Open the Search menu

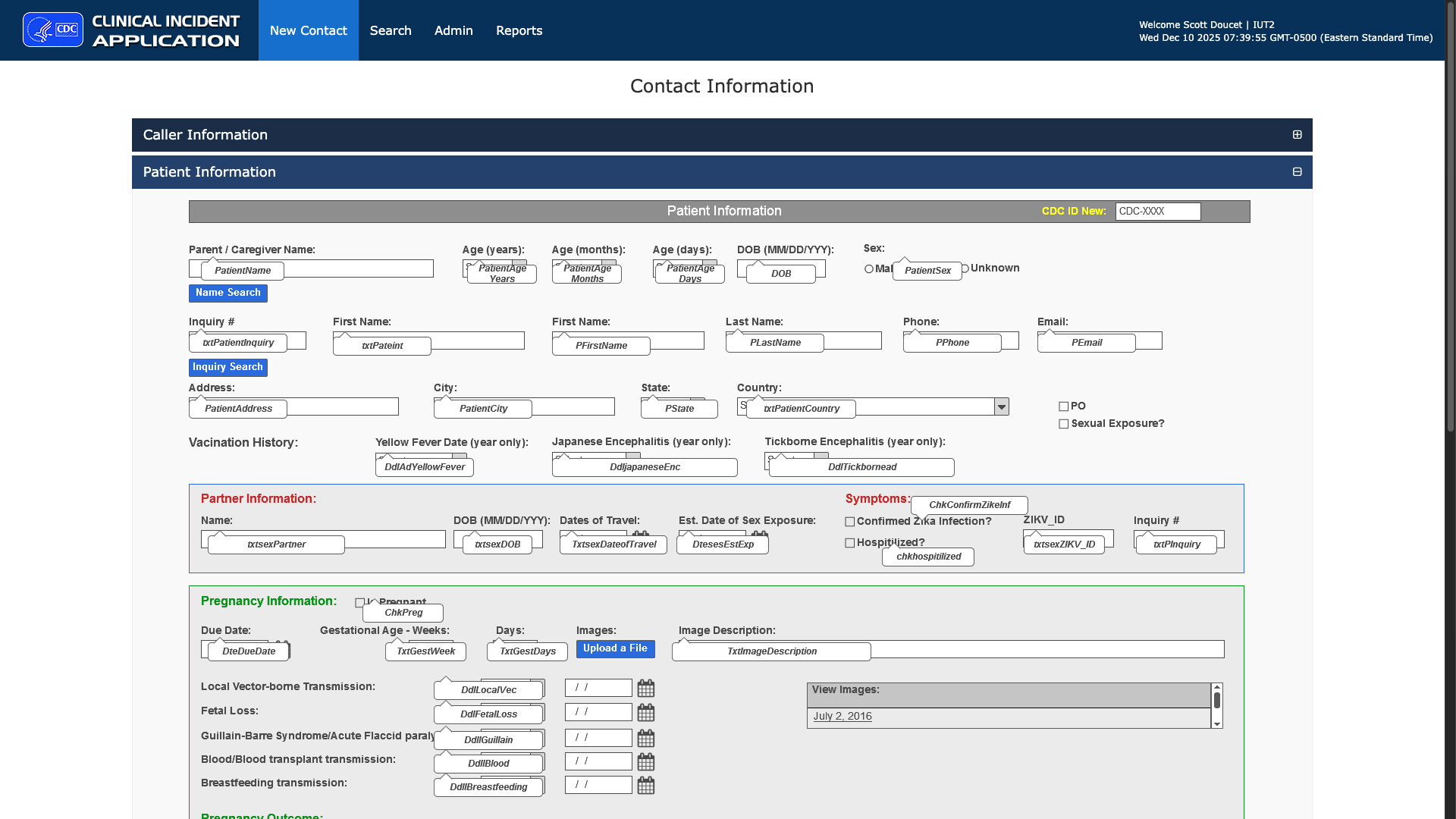pos(391,30)
